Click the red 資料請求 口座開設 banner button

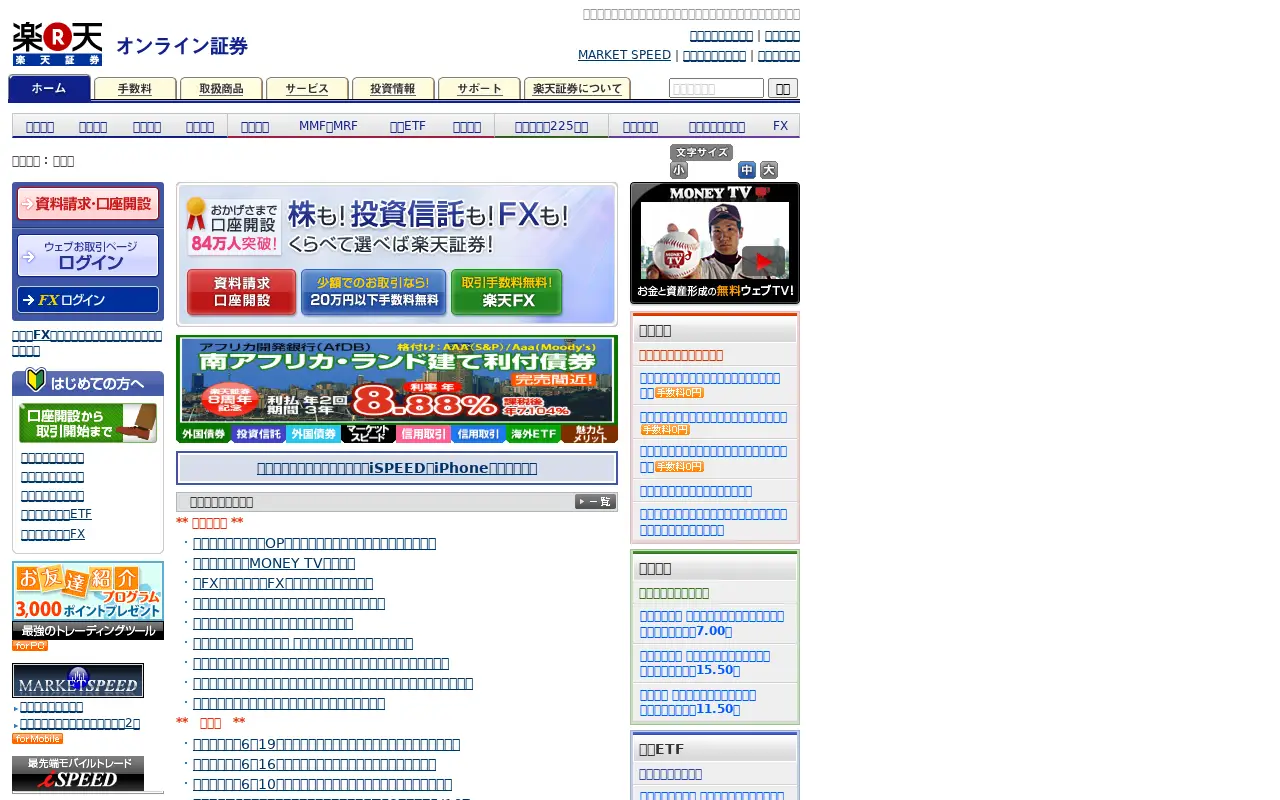coord(242,293)
